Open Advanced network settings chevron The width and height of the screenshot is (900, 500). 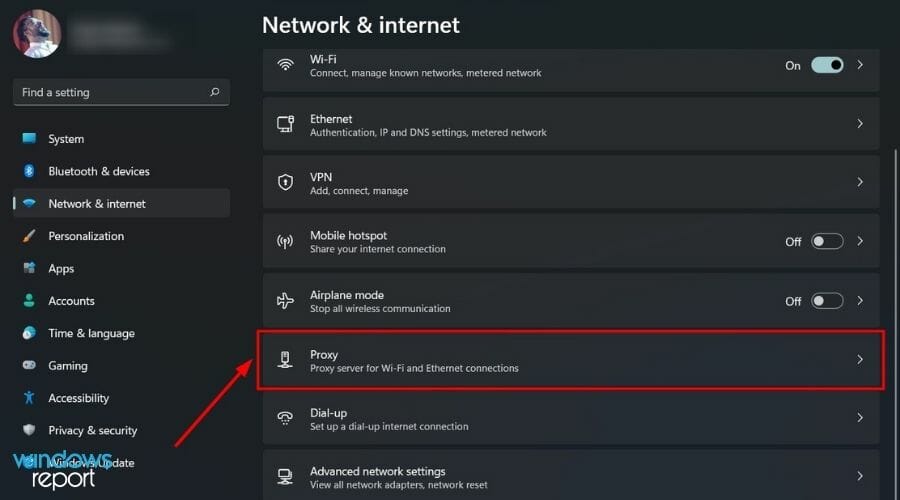(x=859, y=477)
